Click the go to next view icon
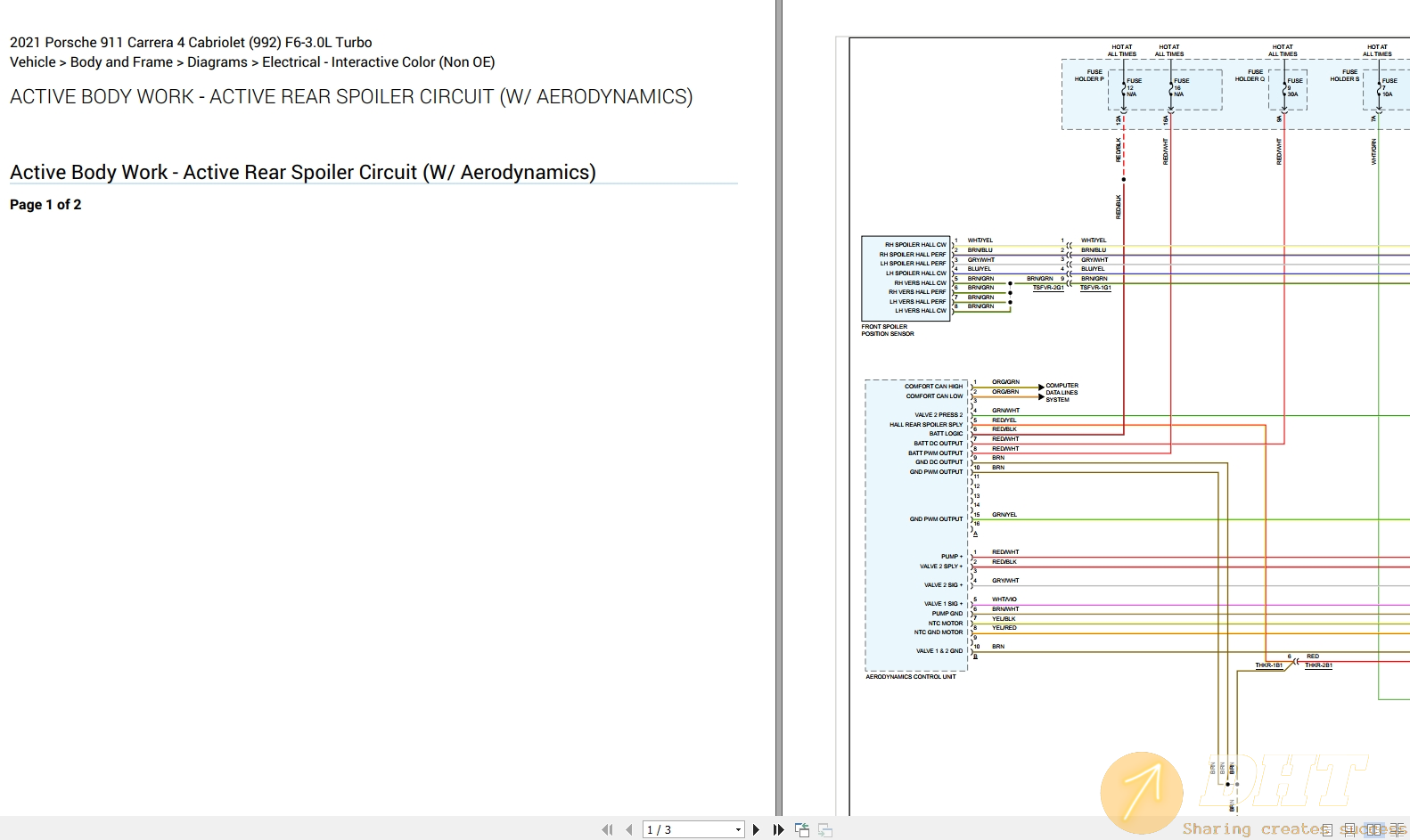The image size is (1410, 840). 825,829
